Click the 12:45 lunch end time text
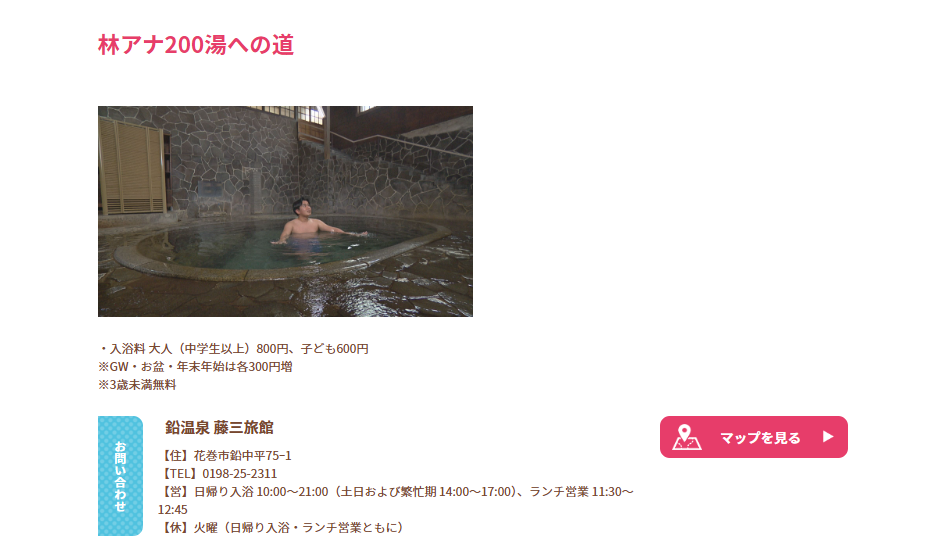Screen dimensions: 928x549 173,509
